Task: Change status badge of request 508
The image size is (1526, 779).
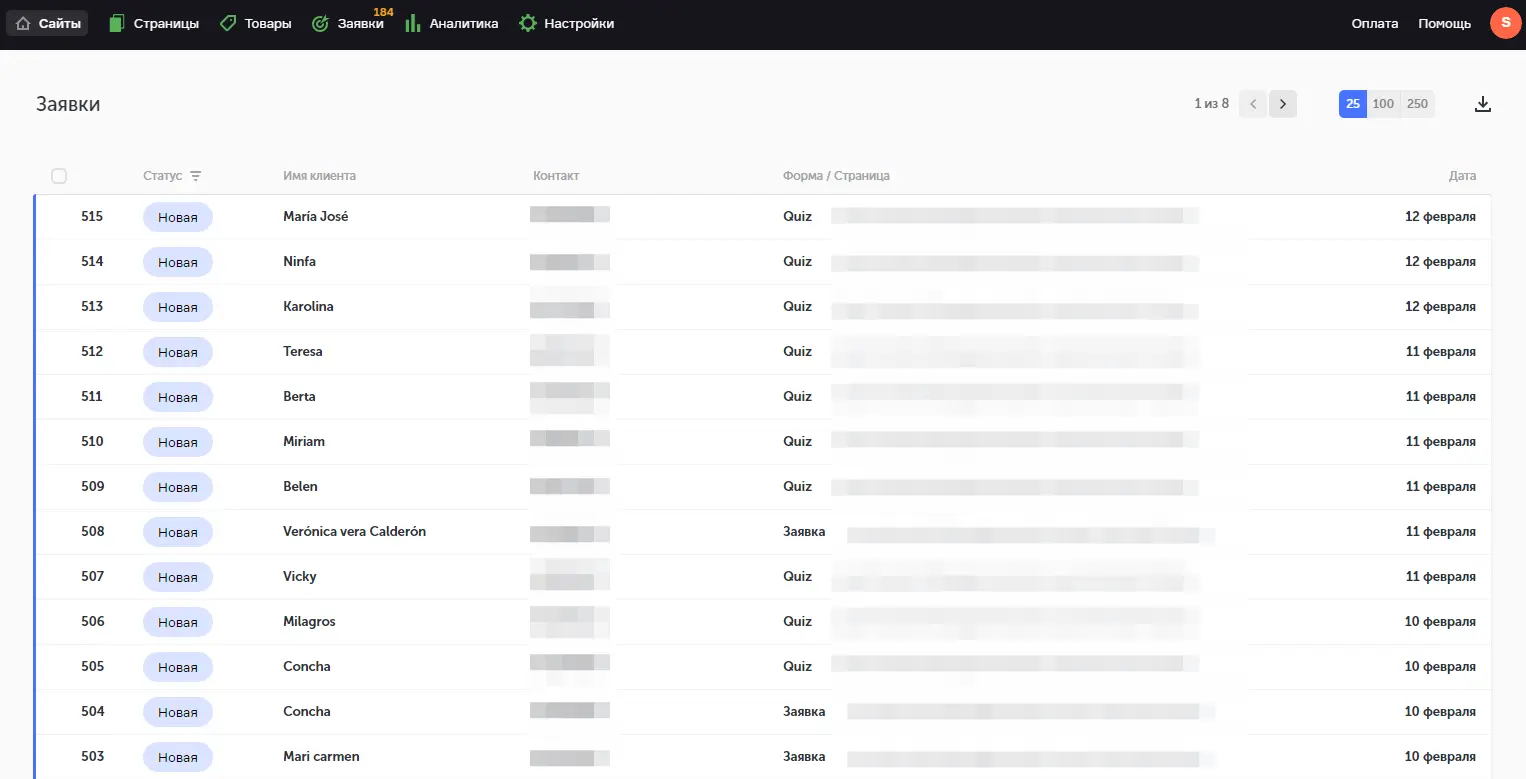Action: (178, 532)
